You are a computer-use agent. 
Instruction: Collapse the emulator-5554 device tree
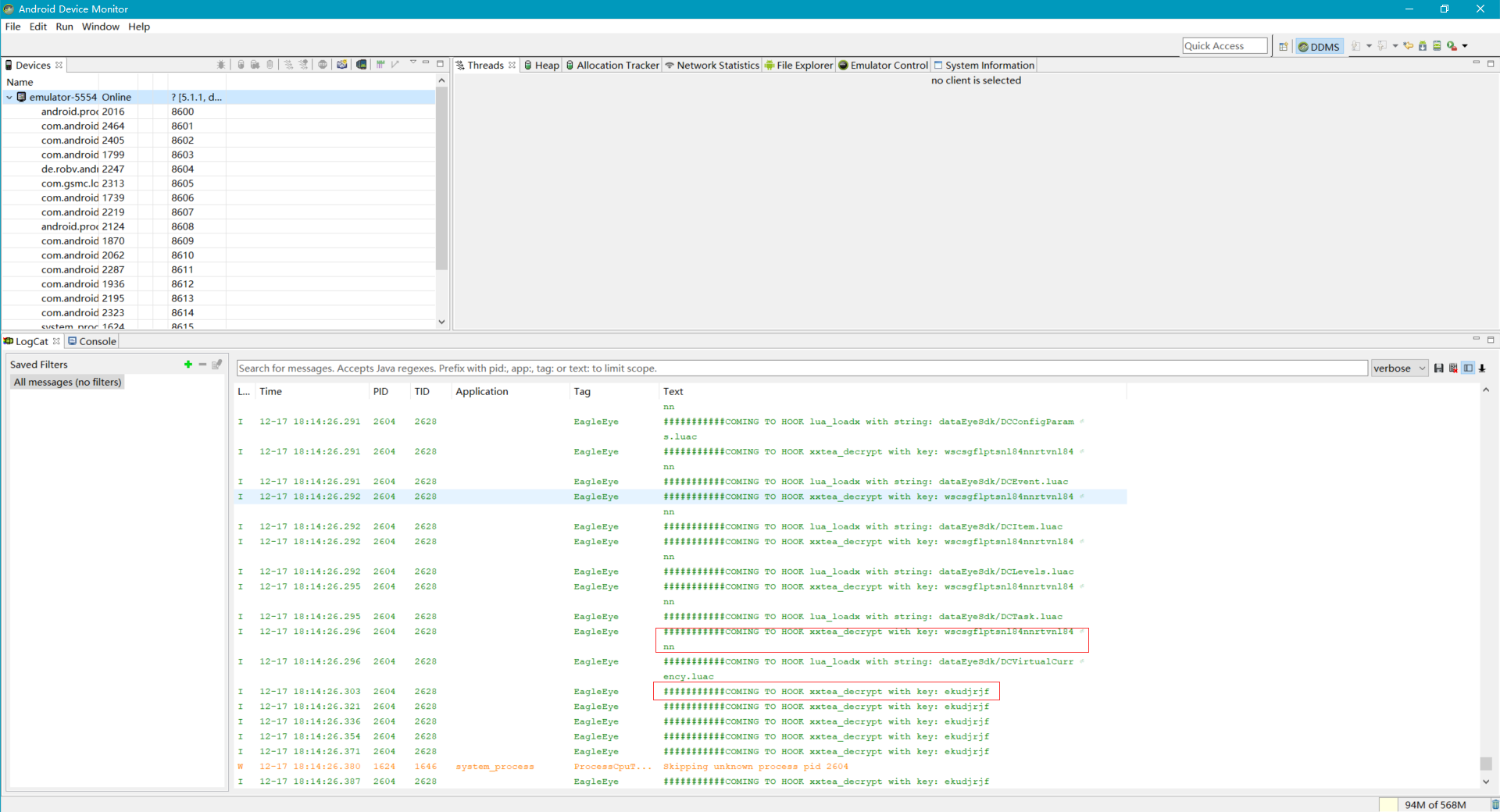9,97
